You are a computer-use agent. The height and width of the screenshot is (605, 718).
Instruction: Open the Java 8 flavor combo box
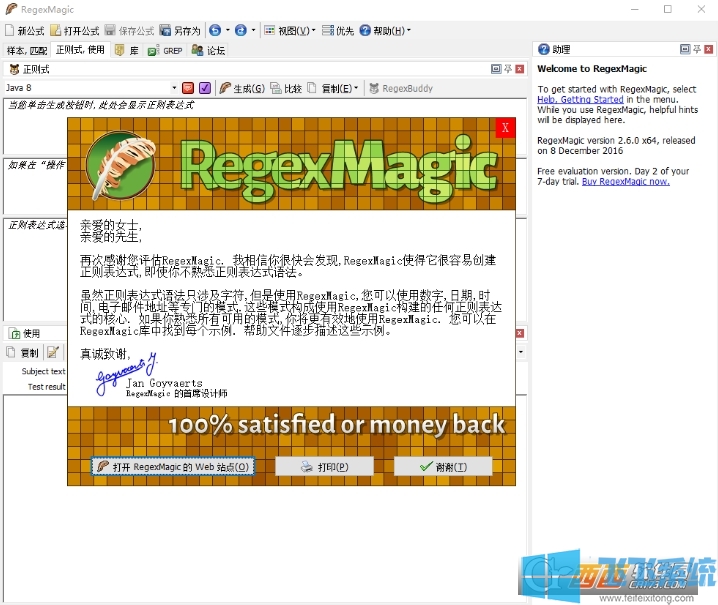(91, 87)
